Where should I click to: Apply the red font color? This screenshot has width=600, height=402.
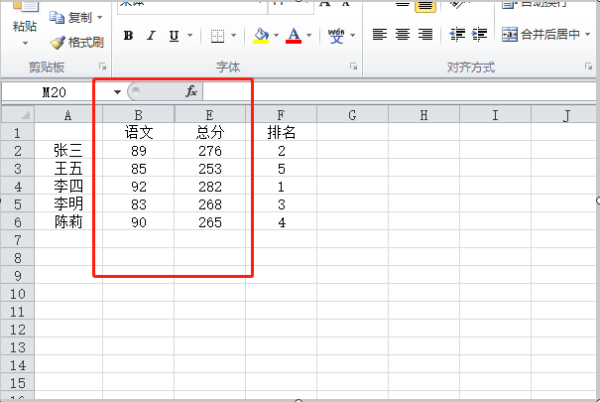click(x=293, y=36)
